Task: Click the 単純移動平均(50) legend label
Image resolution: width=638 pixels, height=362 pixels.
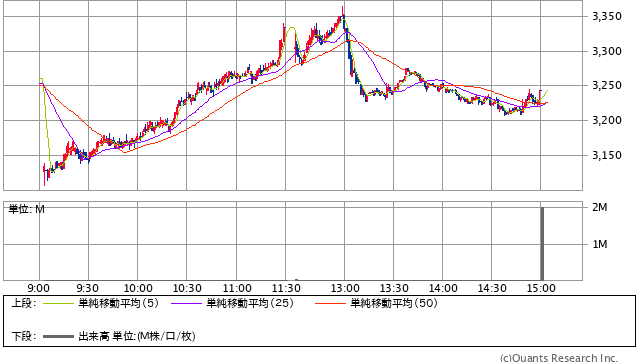Action: (394, 303)
